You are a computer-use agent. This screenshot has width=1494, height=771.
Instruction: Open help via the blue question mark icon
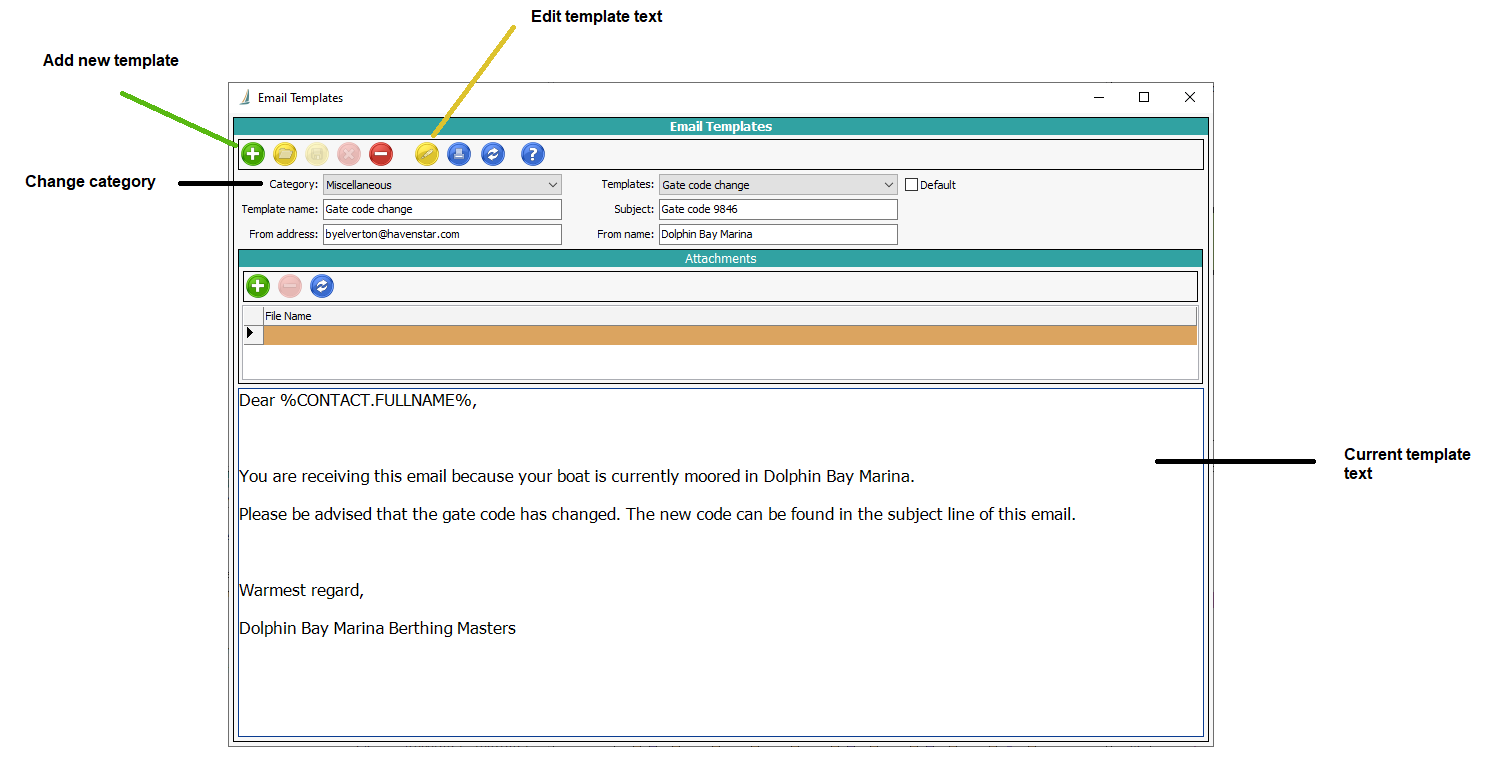pyautogui.click(x=533, y=154)
